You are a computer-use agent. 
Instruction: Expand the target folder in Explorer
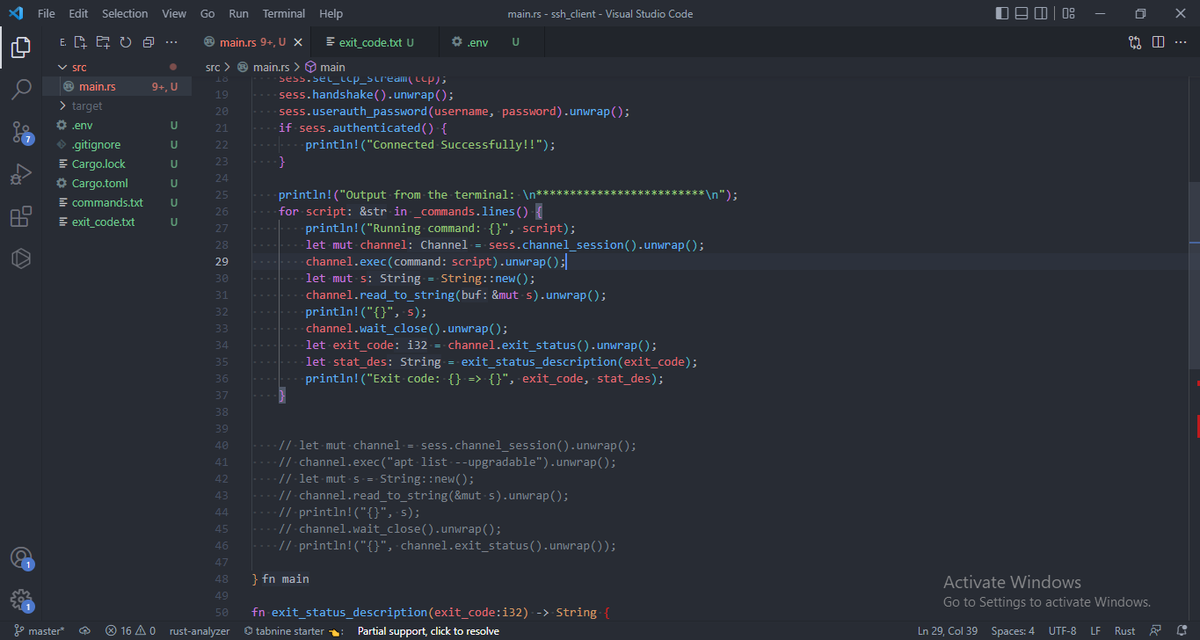118,106
